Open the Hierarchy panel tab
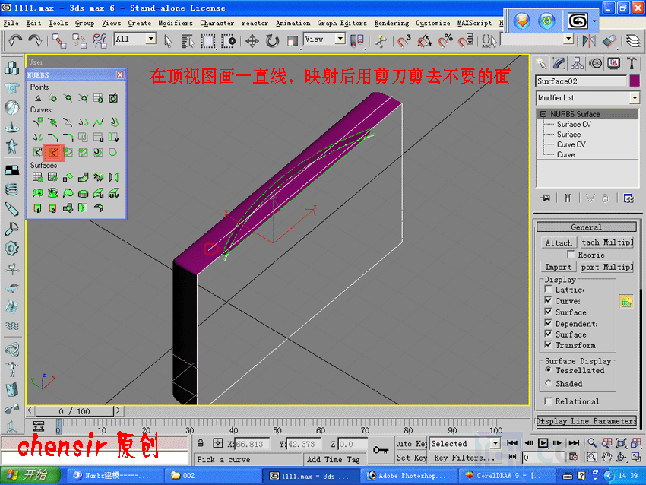Image resolution: width=646 pixels, height=485 pixels. tap(577, 63)
